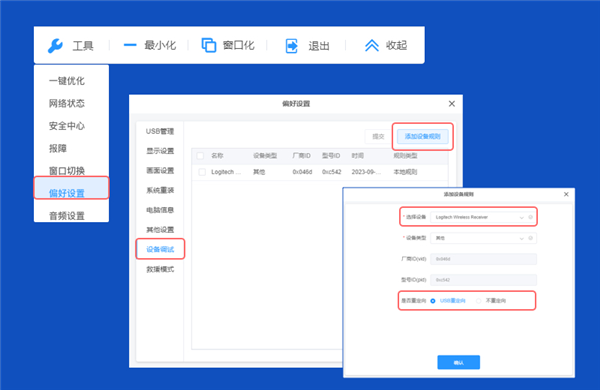Switch to windowed mode via 窗口化

(x=228, y=45)
